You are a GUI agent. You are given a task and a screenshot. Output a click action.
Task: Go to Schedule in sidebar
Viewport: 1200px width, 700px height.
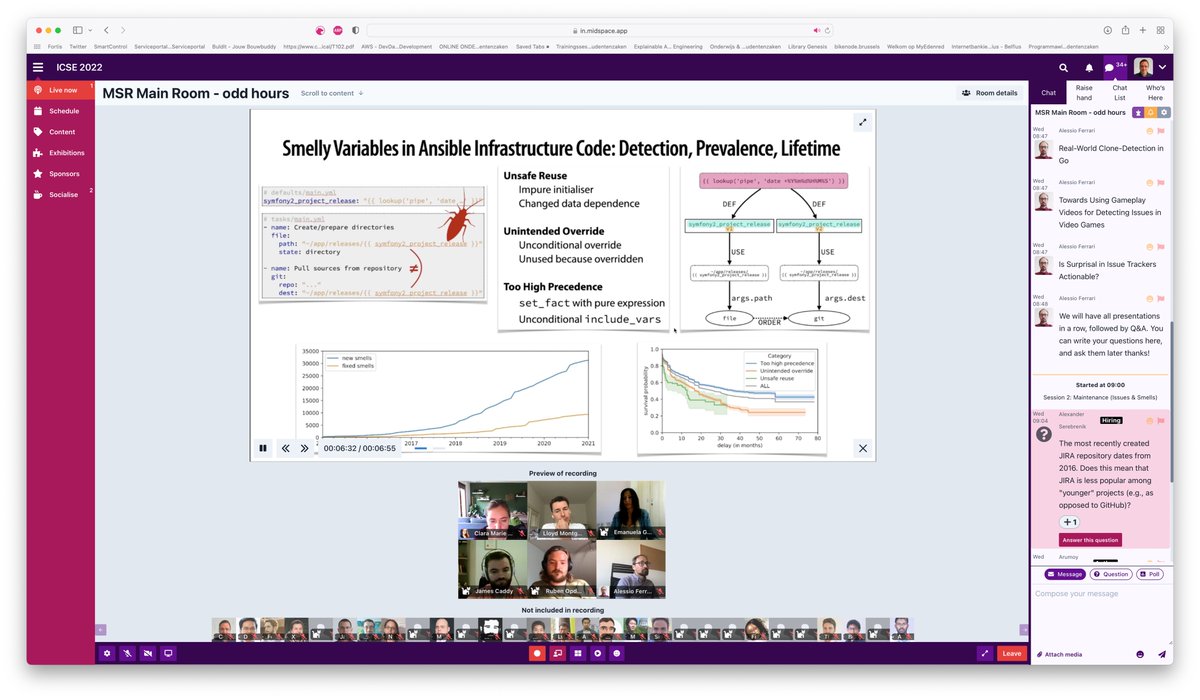tap(61, 111)
